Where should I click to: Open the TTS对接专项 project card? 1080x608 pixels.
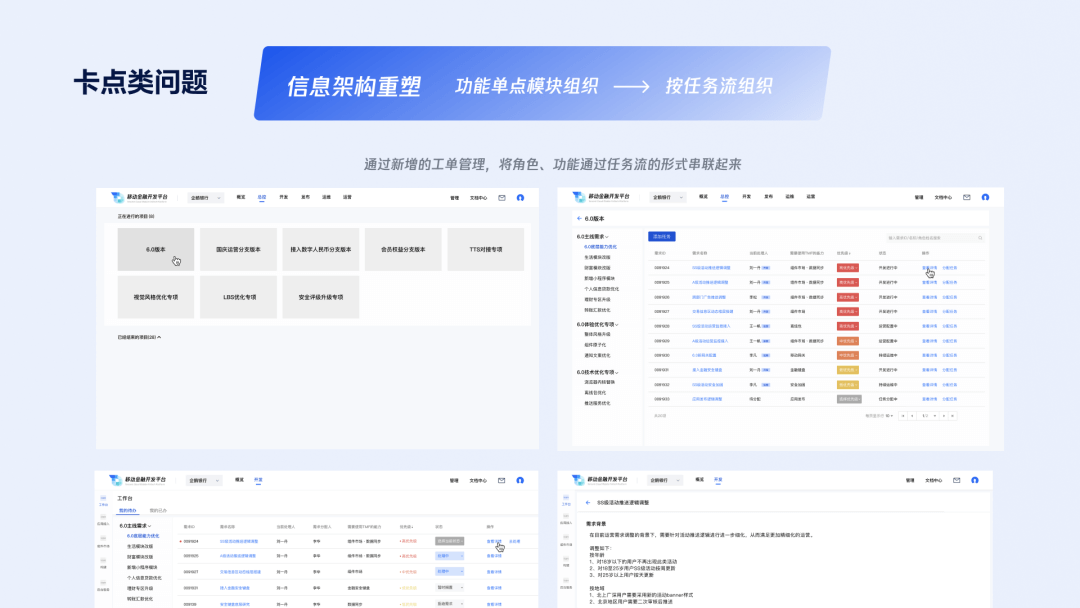click(x=486, y=249)
